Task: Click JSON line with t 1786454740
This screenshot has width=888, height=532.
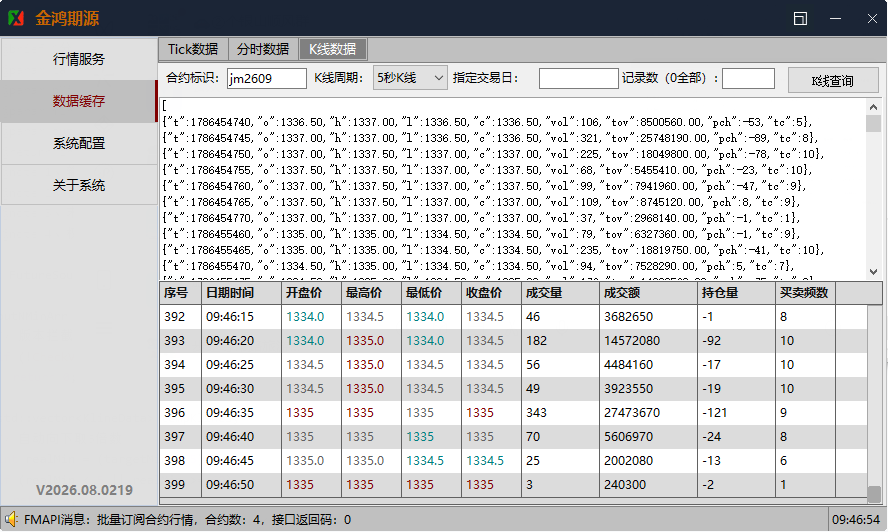Action: [488, 122]
